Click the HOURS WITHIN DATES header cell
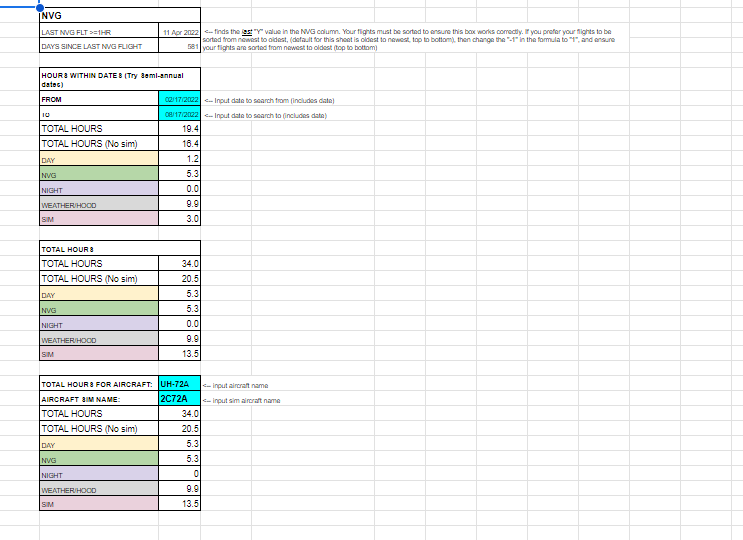The height and width of the screenshot is (540, 743). 98,79
